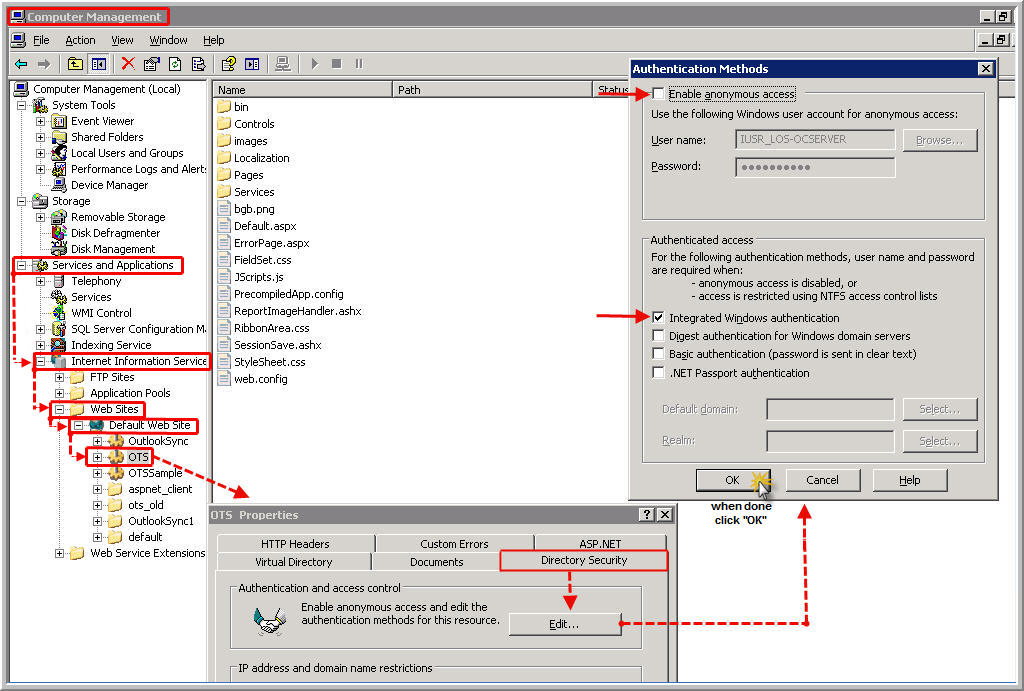Image resolution: width=1024 pixels, height=691 pixels.
Task: Click the Password input field
Action: [x=815, y=167]
